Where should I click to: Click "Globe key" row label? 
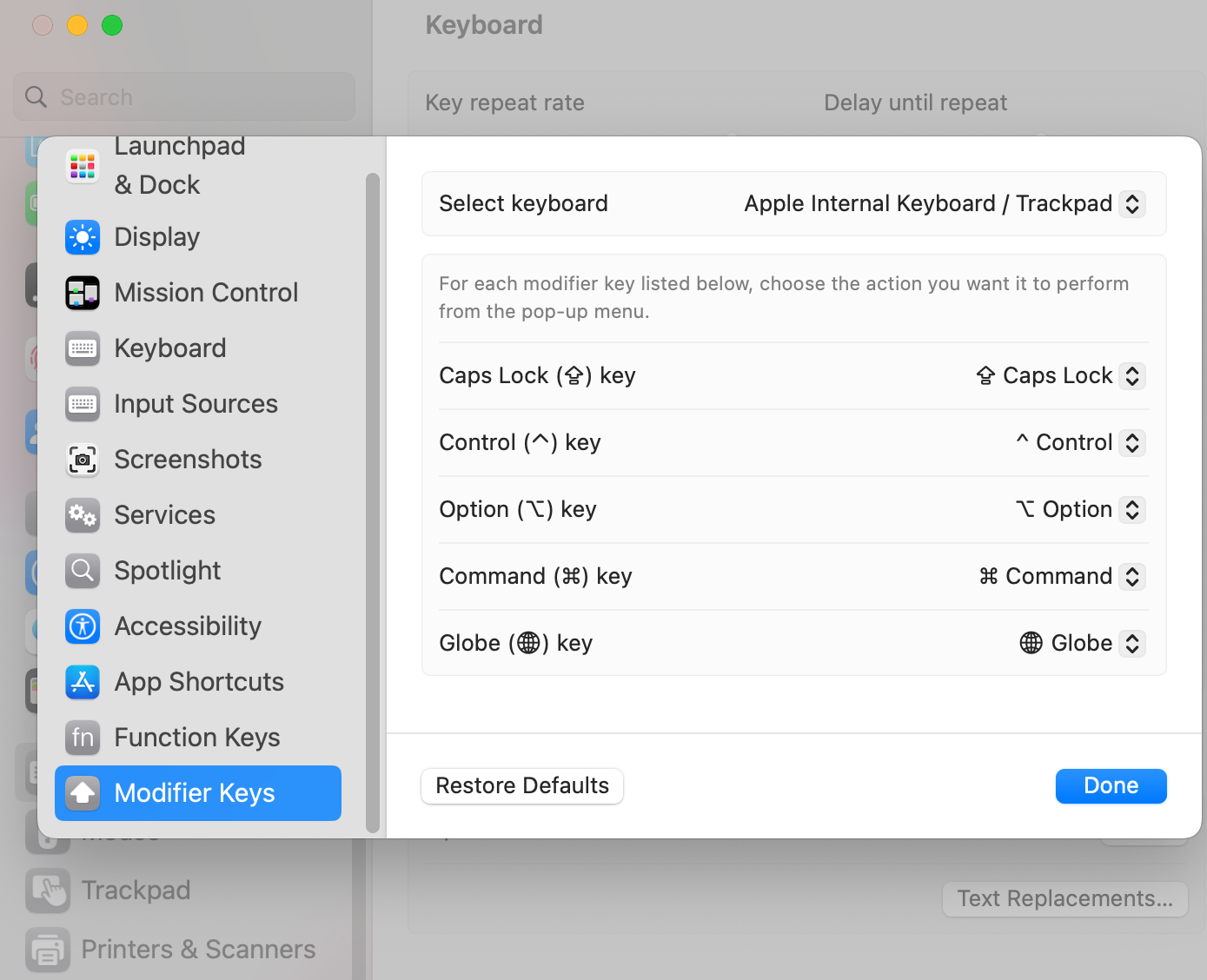coord(515,644)
